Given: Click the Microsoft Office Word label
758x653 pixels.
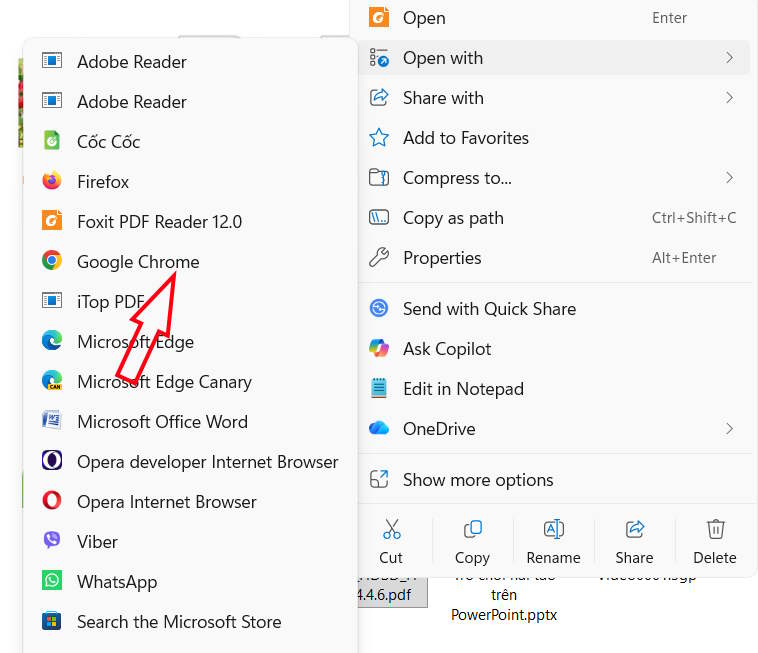Looking at the screenshot, I should [162, 421].
